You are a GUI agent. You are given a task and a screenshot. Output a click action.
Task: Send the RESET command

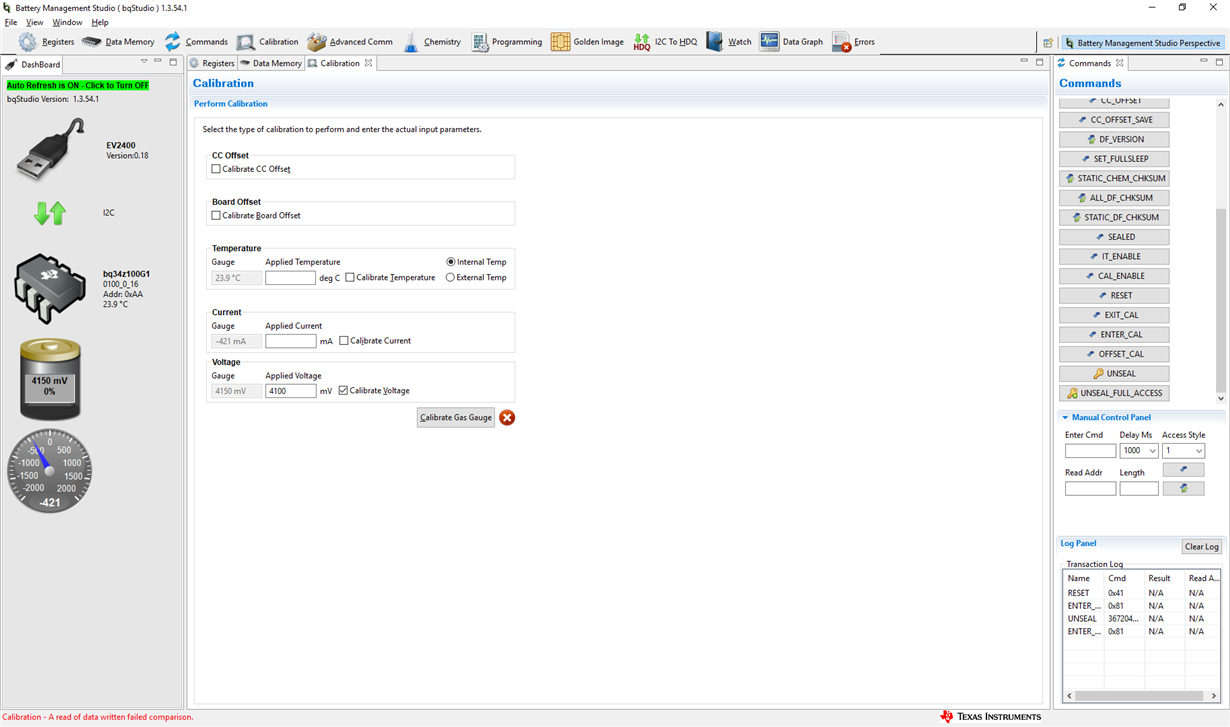[1114, 296]
